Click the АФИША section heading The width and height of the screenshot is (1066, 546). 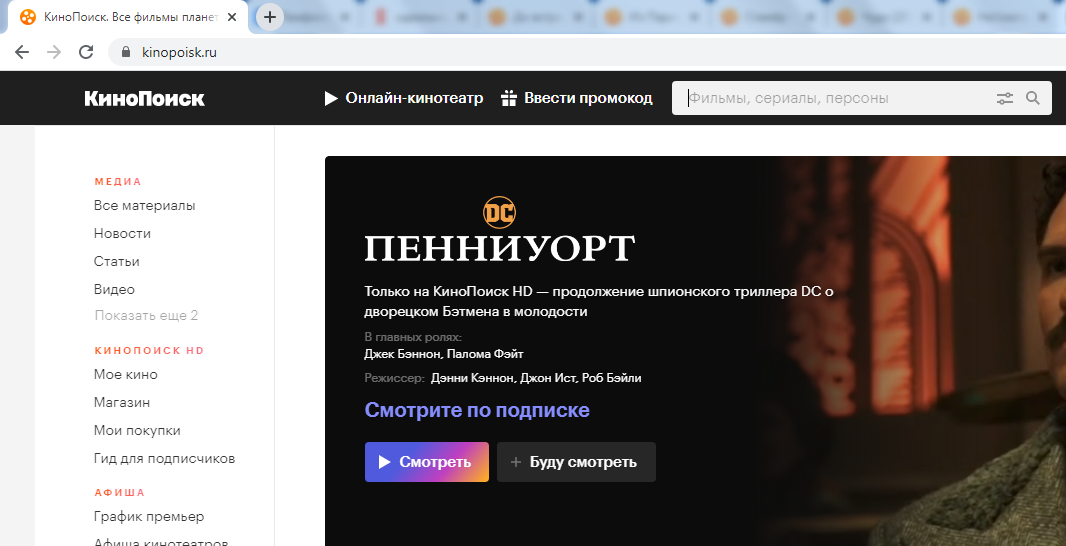[x=120, y=492]
